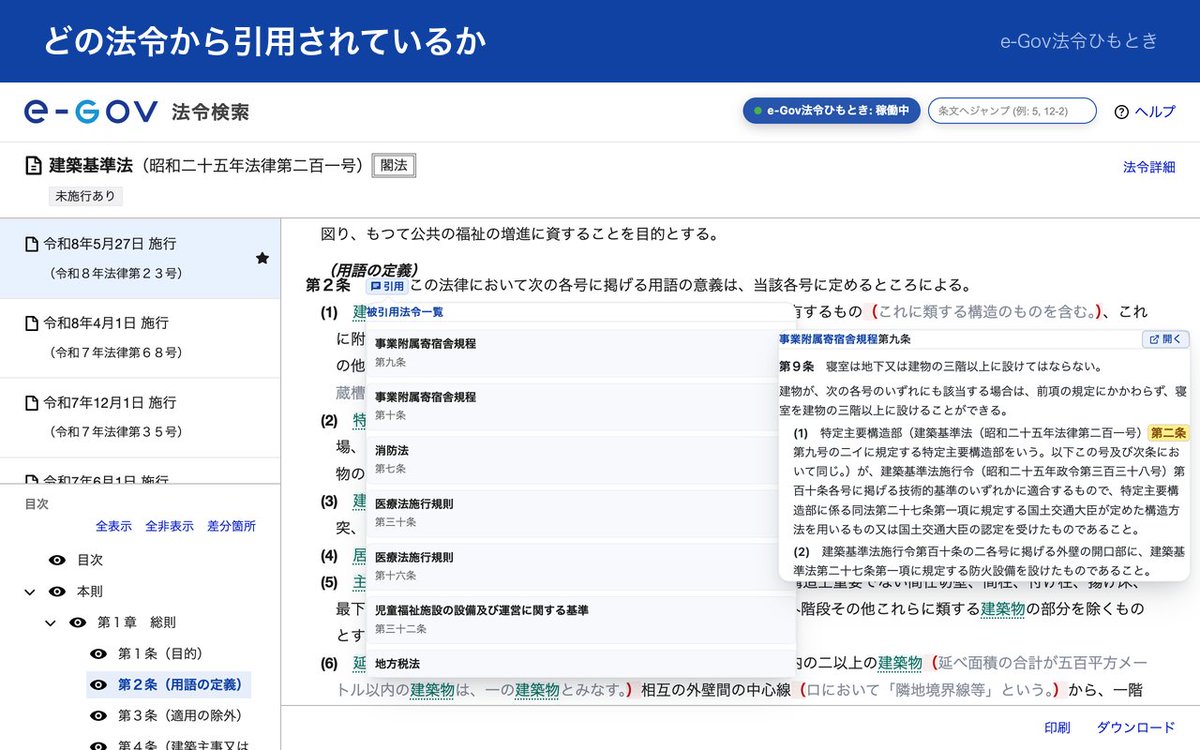Collapse the 本則 tree node chevron

[x=30, y=592]
